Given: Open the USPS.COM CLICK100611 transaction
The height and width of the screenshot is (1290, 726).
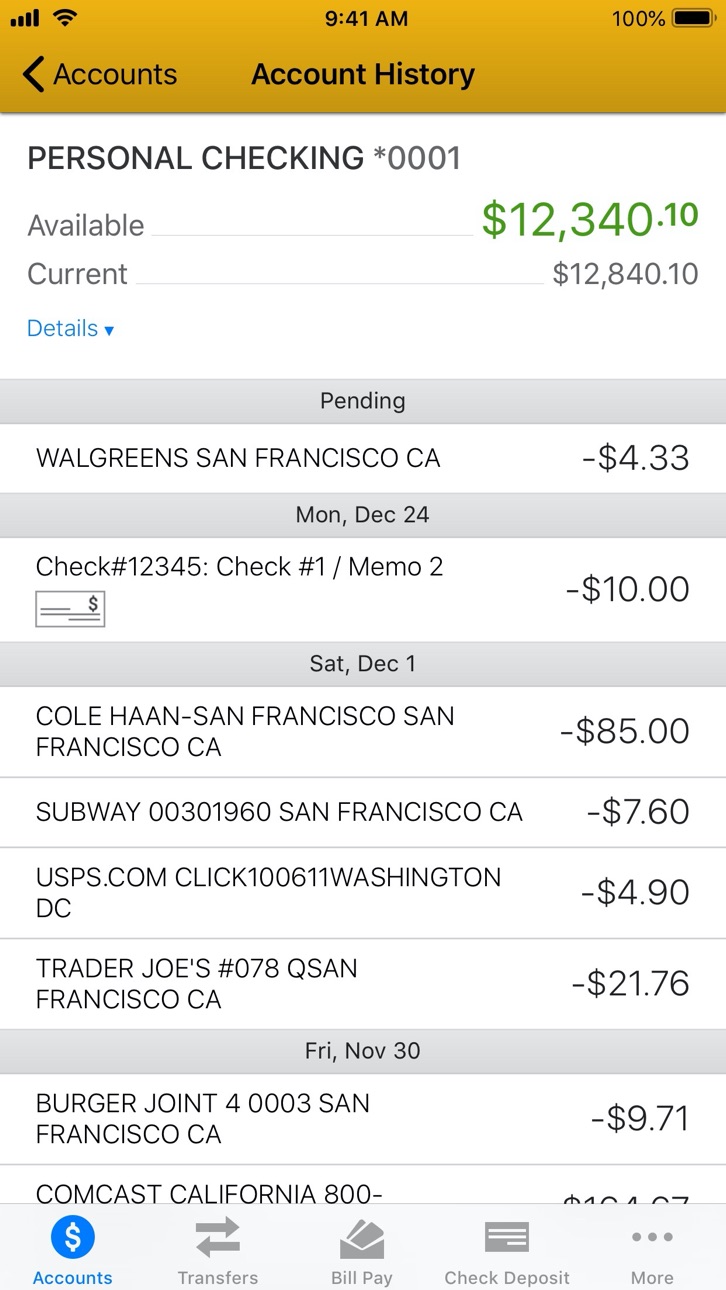Looking at the screenshot, I should click(363, 893).
